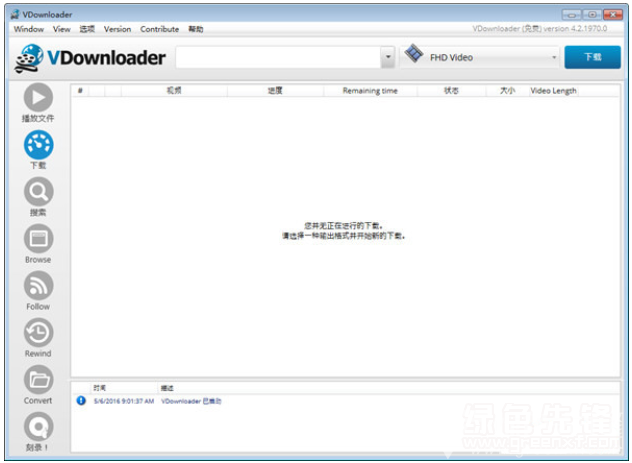The width and height of the screenshot is (632, 463).
Task: Open the Version menu
Action: (x=117, y=29)
